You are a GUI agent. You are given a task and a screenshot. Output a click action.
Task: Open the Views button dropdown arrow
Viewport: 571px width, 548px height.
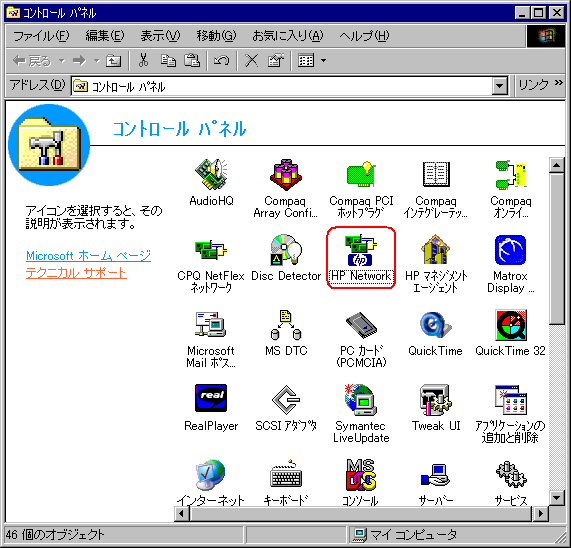323,60
